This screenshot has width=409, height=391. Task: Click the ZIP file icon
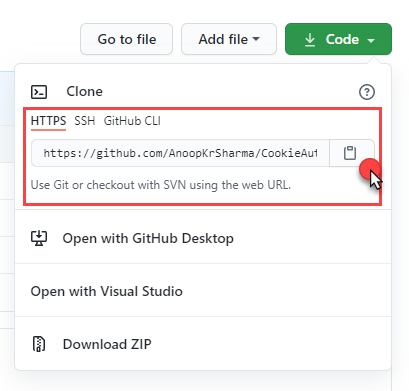click(x=39, y=344)
